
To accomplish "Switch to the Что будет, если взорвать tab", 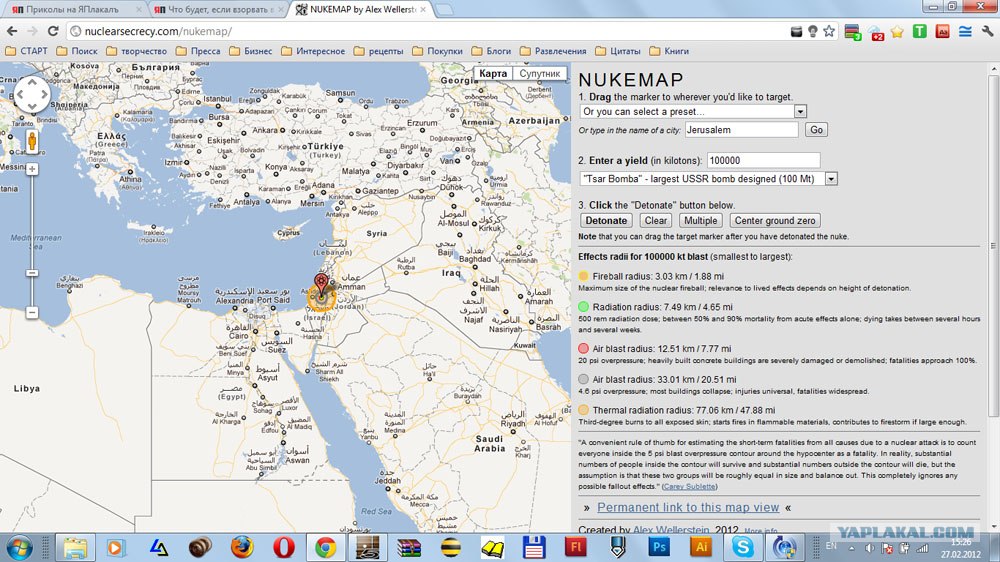I will point(219,9).
